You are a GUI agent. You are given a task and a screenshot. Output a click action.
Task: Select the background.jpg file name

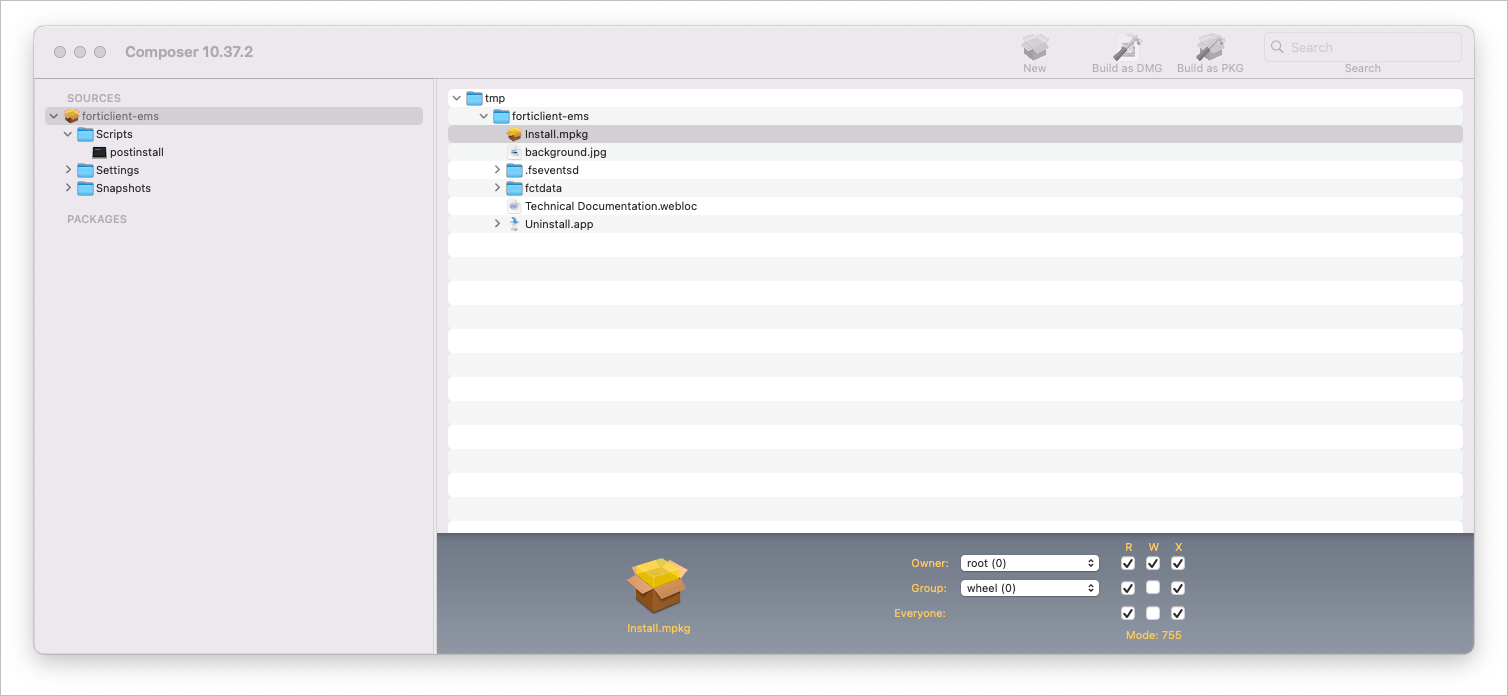click(566, 152)
